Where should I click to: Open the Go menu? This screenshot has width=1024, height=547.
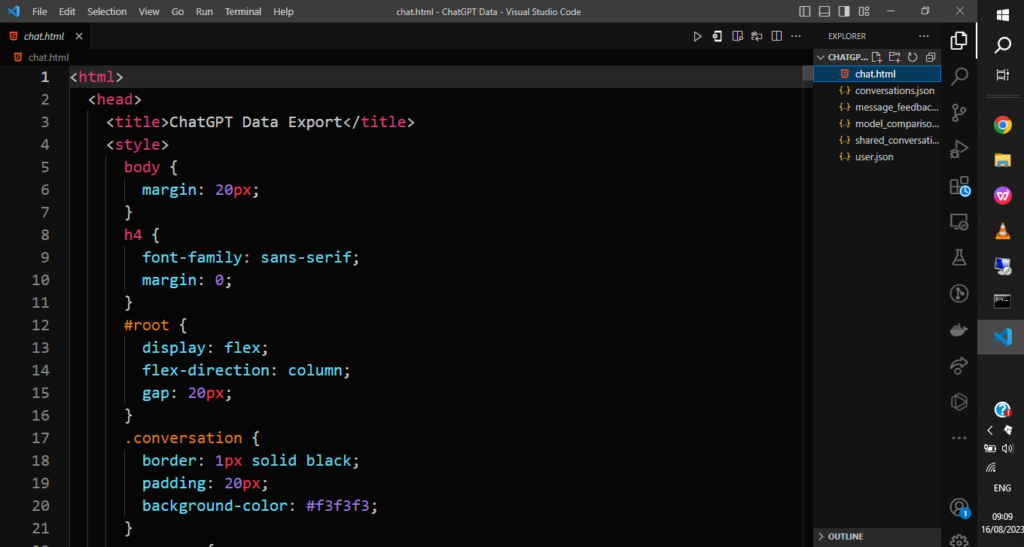click(x=177, y=12)
